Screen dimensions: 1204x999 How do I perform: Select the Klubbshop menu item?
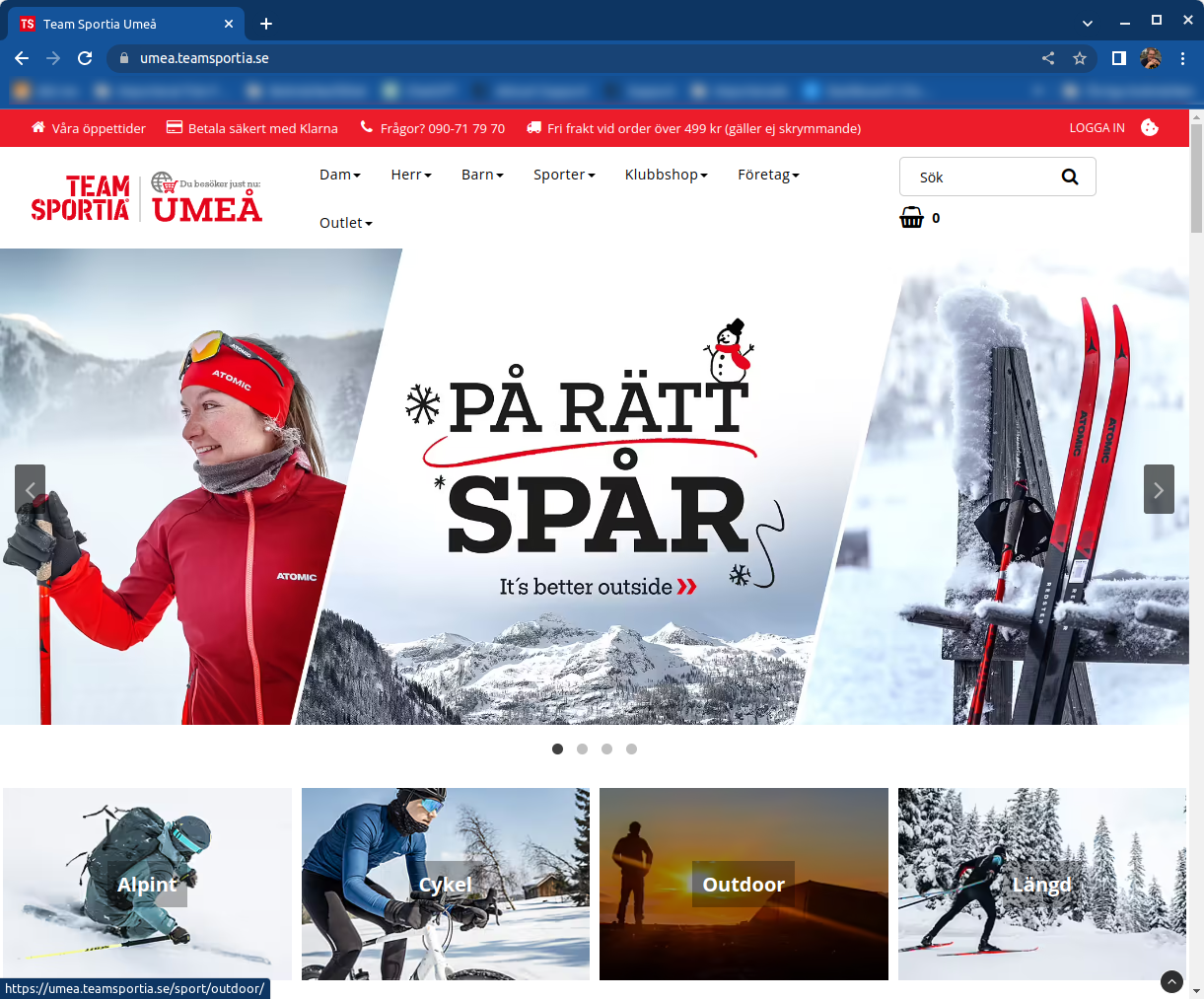pos(665,175)
